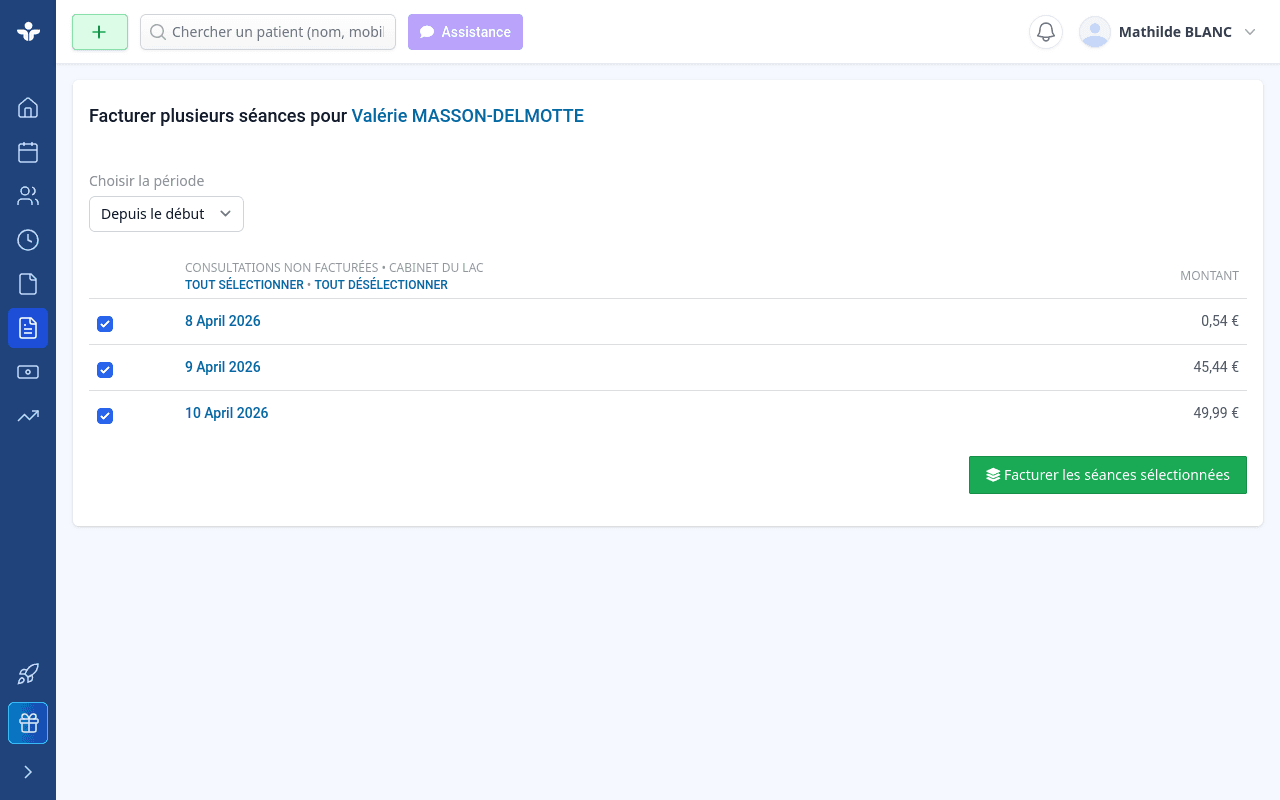This screenshot has width=1280, height=800.
Task: Click the MONTANT column header
Action: 1209,276
